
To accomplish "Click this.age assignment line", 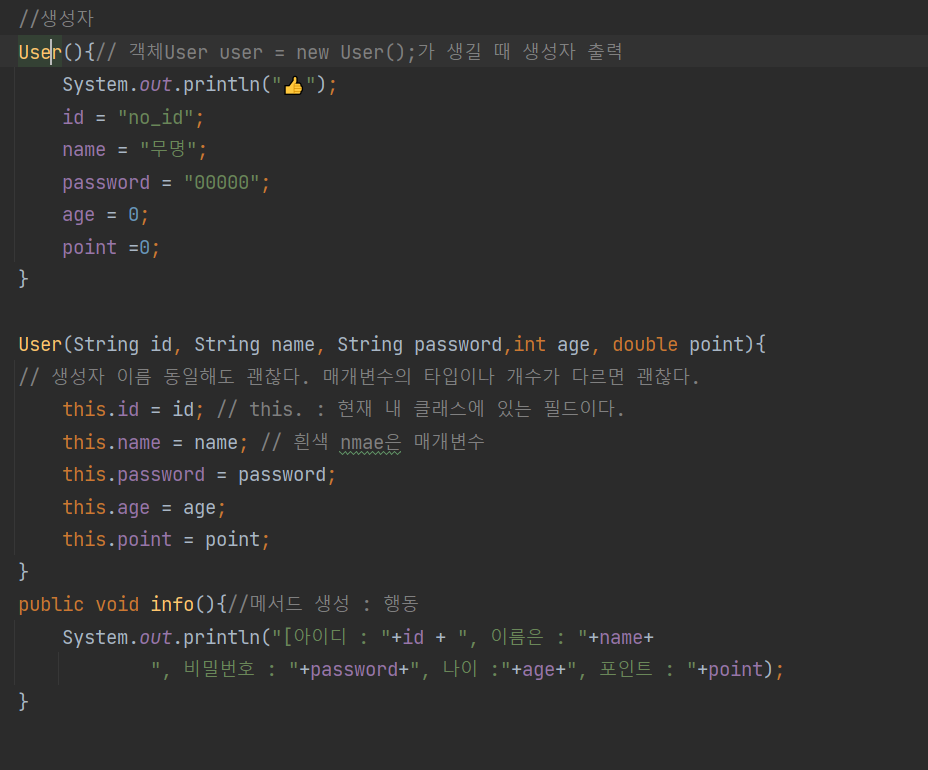I will [x=144, y=508].
